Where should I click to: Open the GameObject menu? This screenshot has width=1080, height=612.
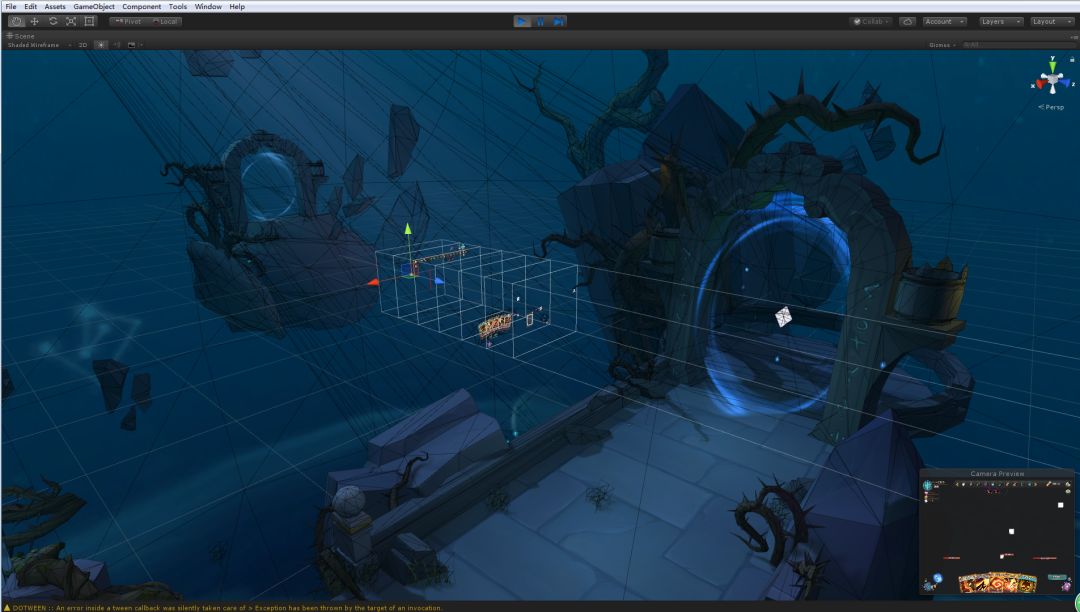94,7
